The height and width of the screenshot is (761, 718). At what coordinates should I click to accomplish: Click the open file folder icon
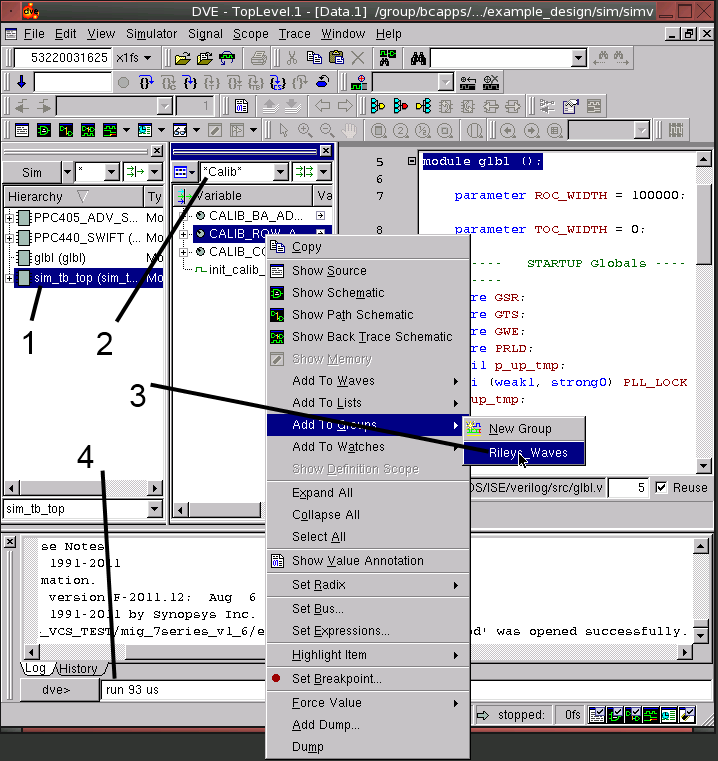[182, 58]
